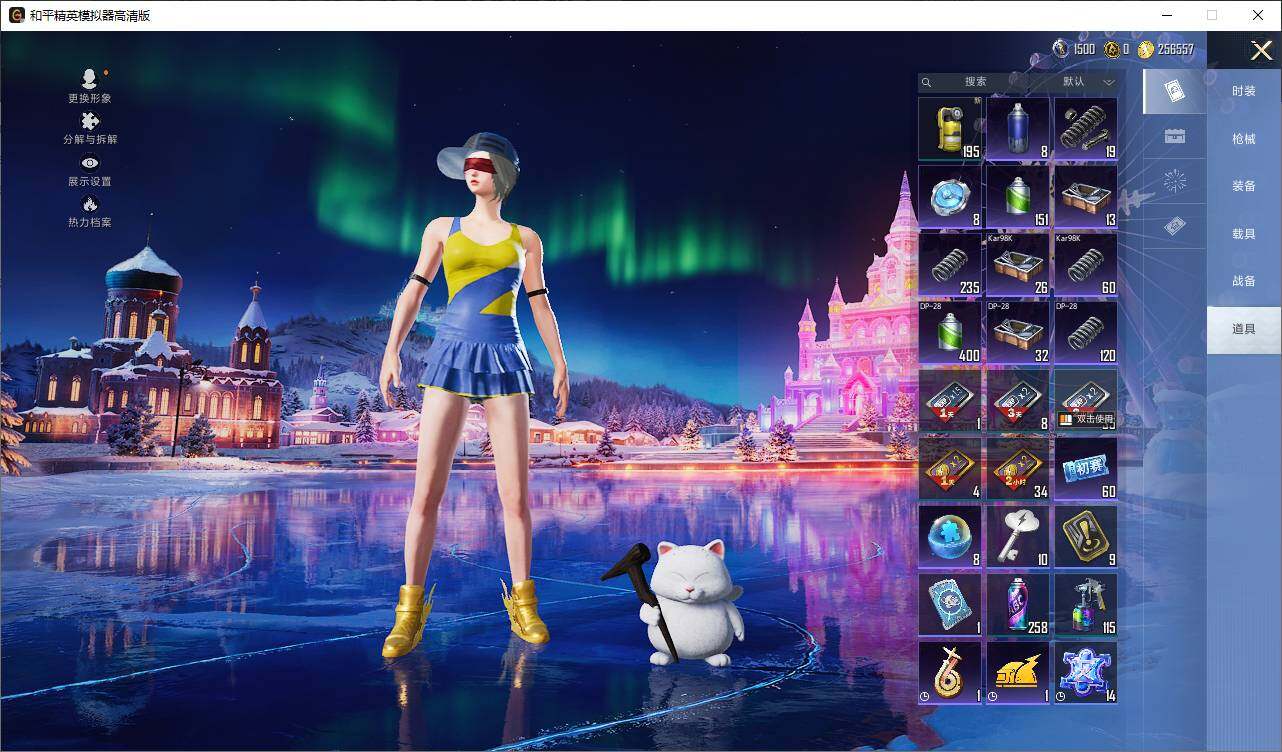Select the blue round disc item
Viewport: 1282px width, 752px height.
pyautogui.click(x=950, y=196)
